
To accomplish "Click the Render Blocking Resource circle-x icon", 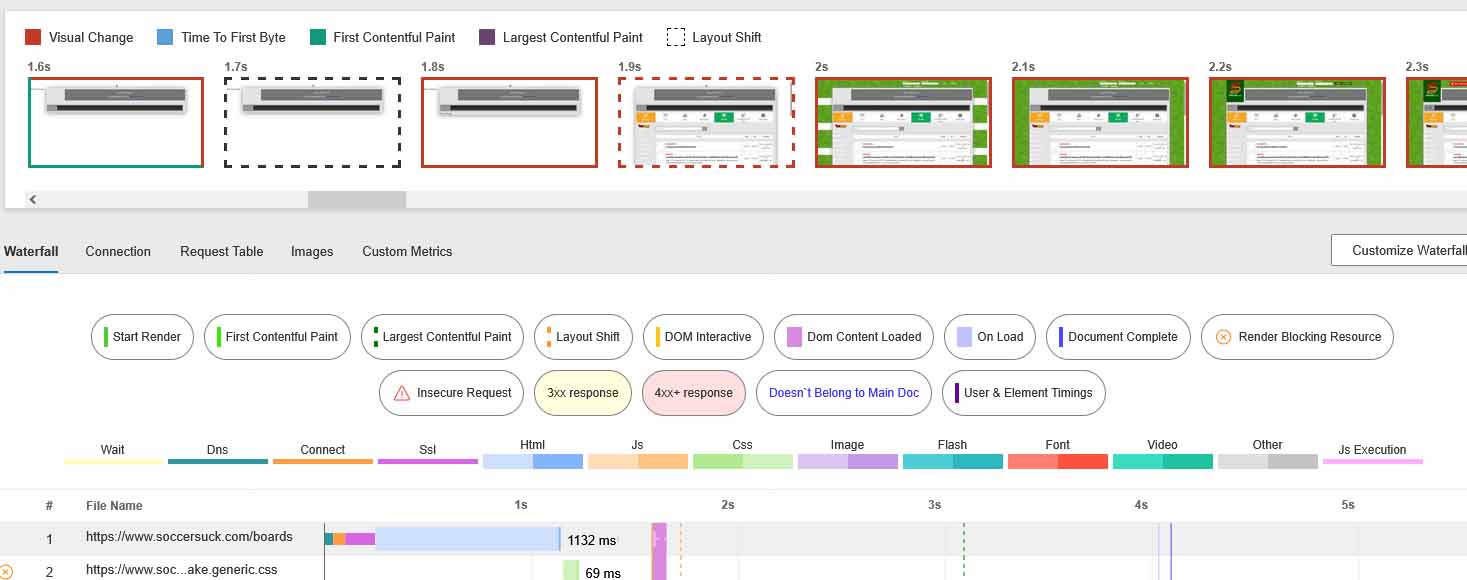I will (1223, 337).
